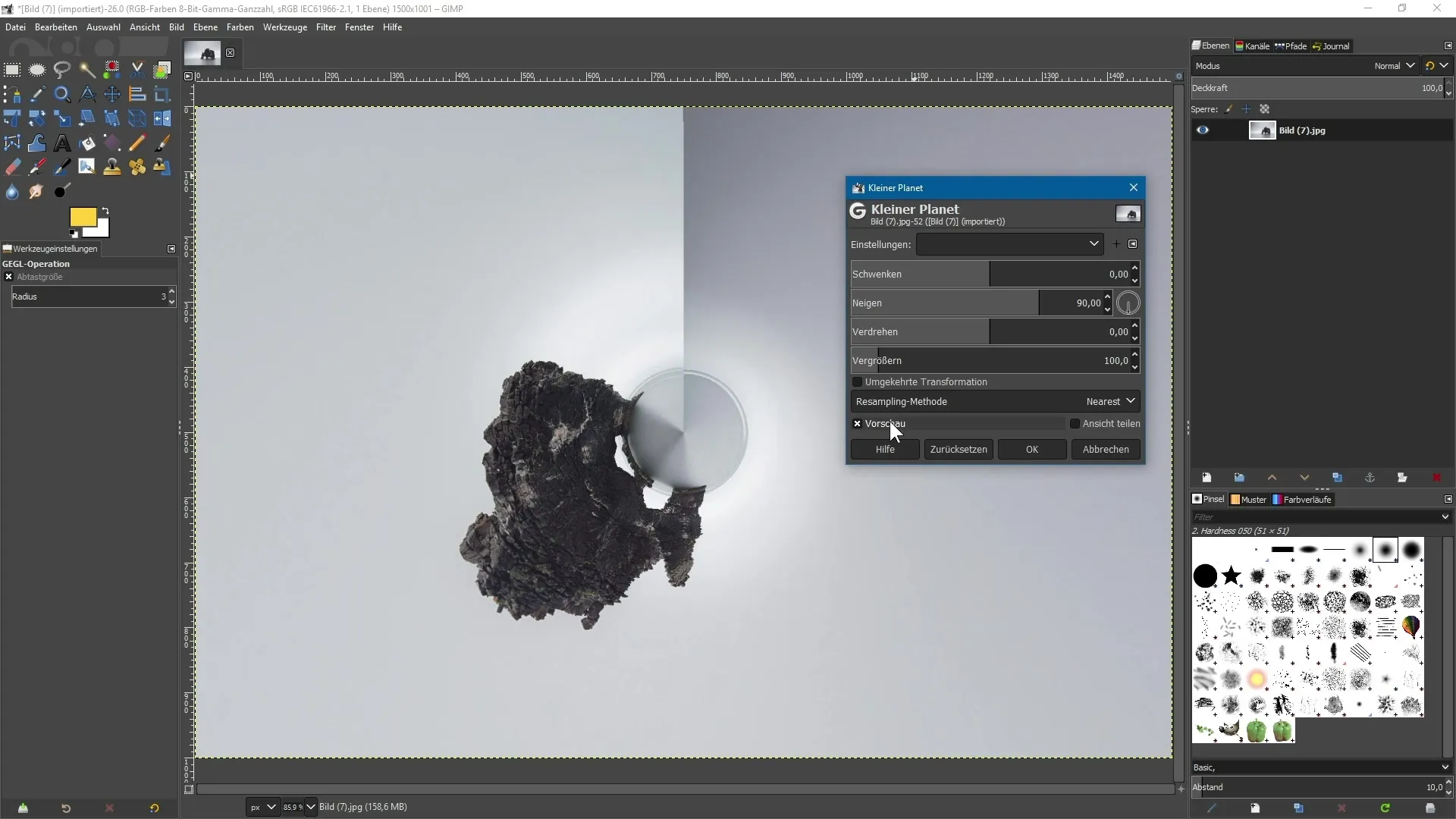Open the Resampling-Methode dropdown
The image size is (1456, 819).
[995, 402]
